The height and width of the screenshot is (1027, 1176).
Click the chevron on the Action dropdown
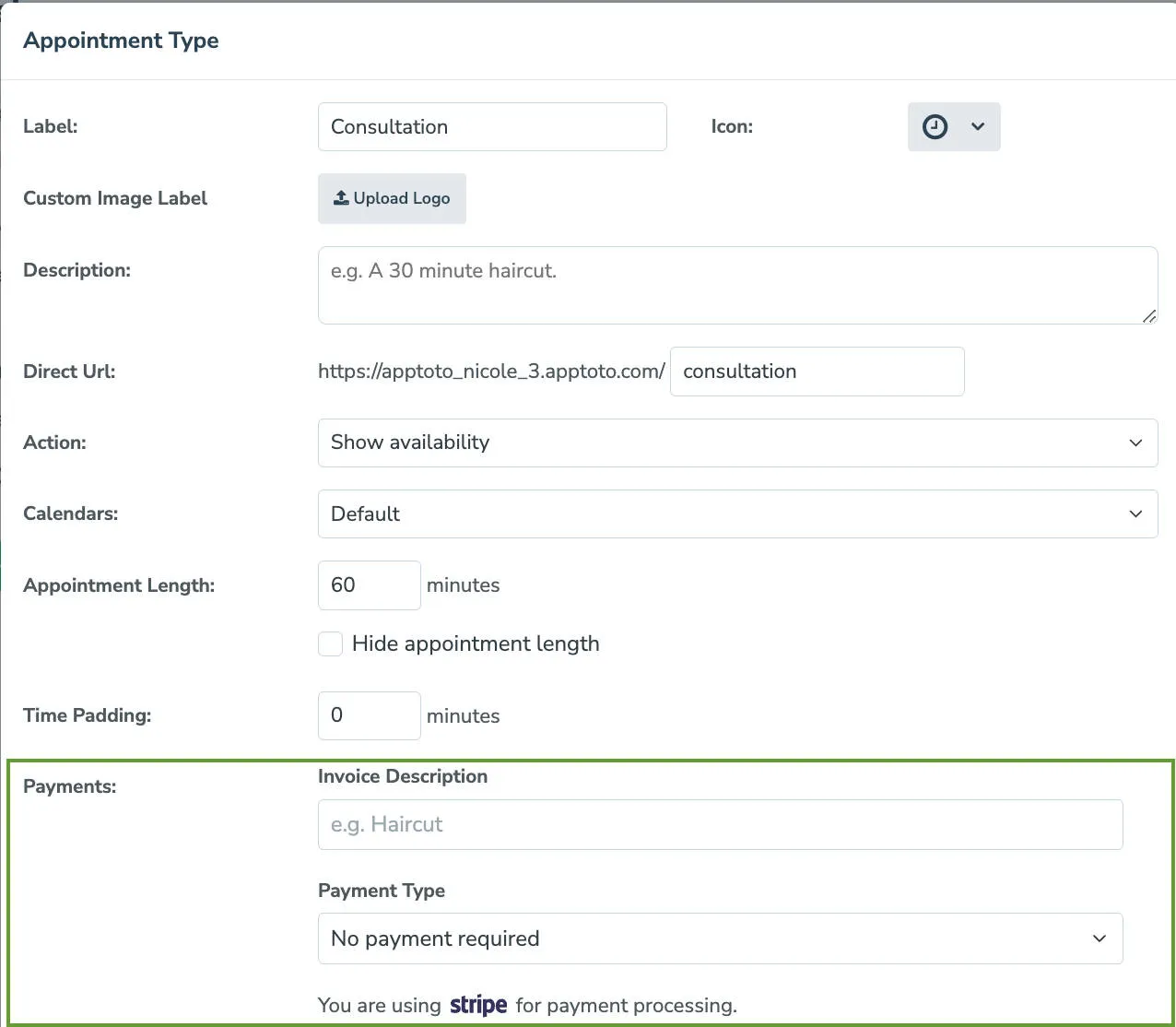tap(1135, 443)
